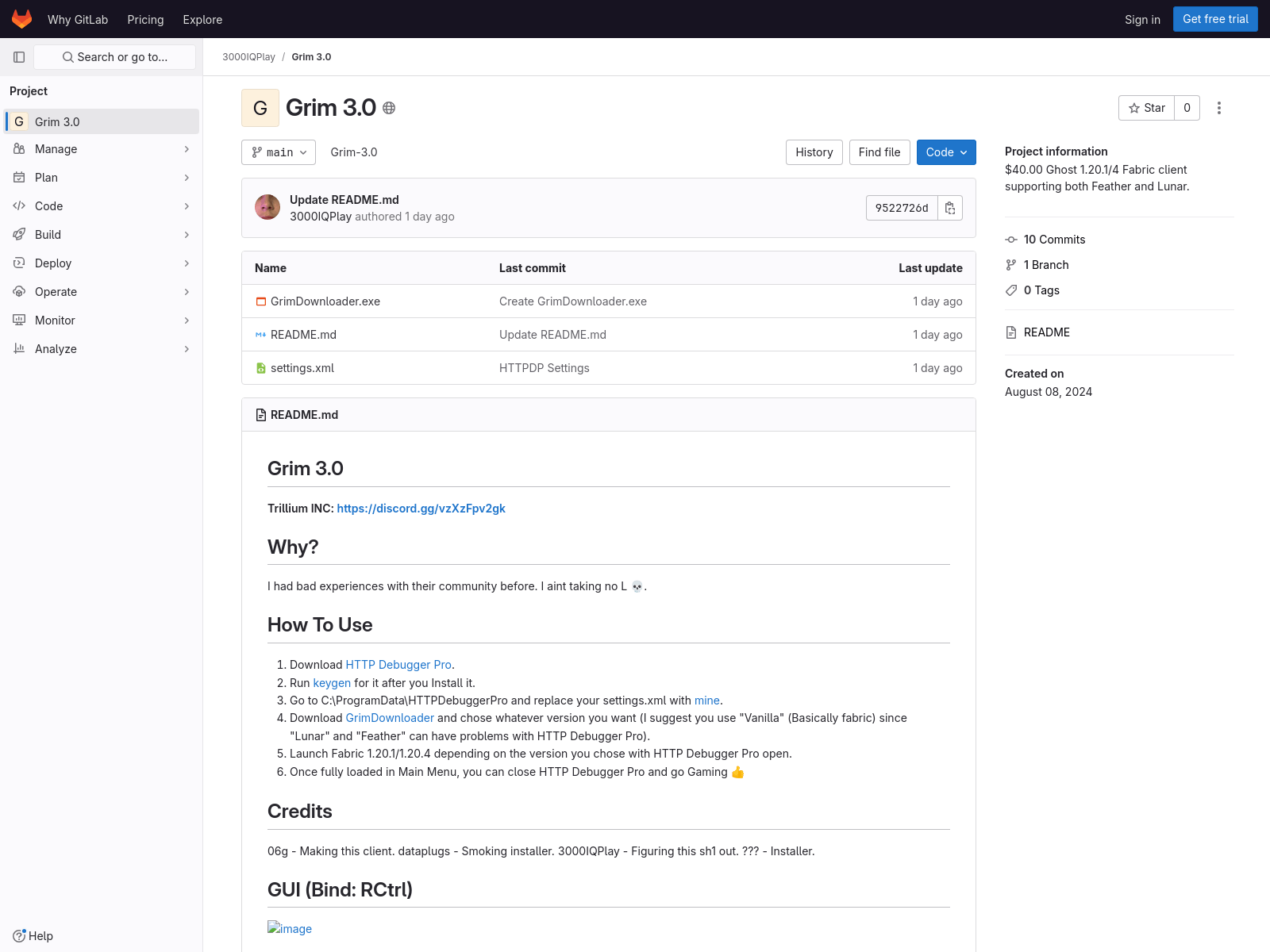Click the Operate icon in sidebar
Viewport: 1270px width, 952px height.
click(x=19, y=292)
